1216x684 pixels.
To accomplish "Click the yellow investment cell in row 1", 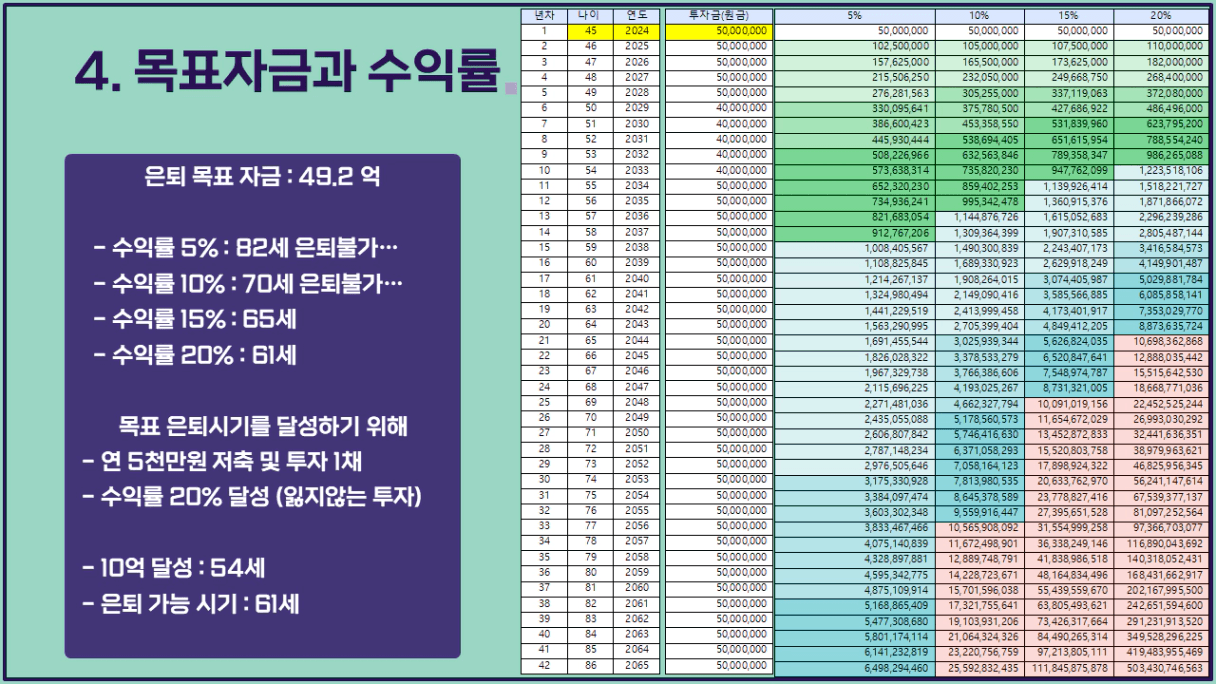I will pos(718,31).
